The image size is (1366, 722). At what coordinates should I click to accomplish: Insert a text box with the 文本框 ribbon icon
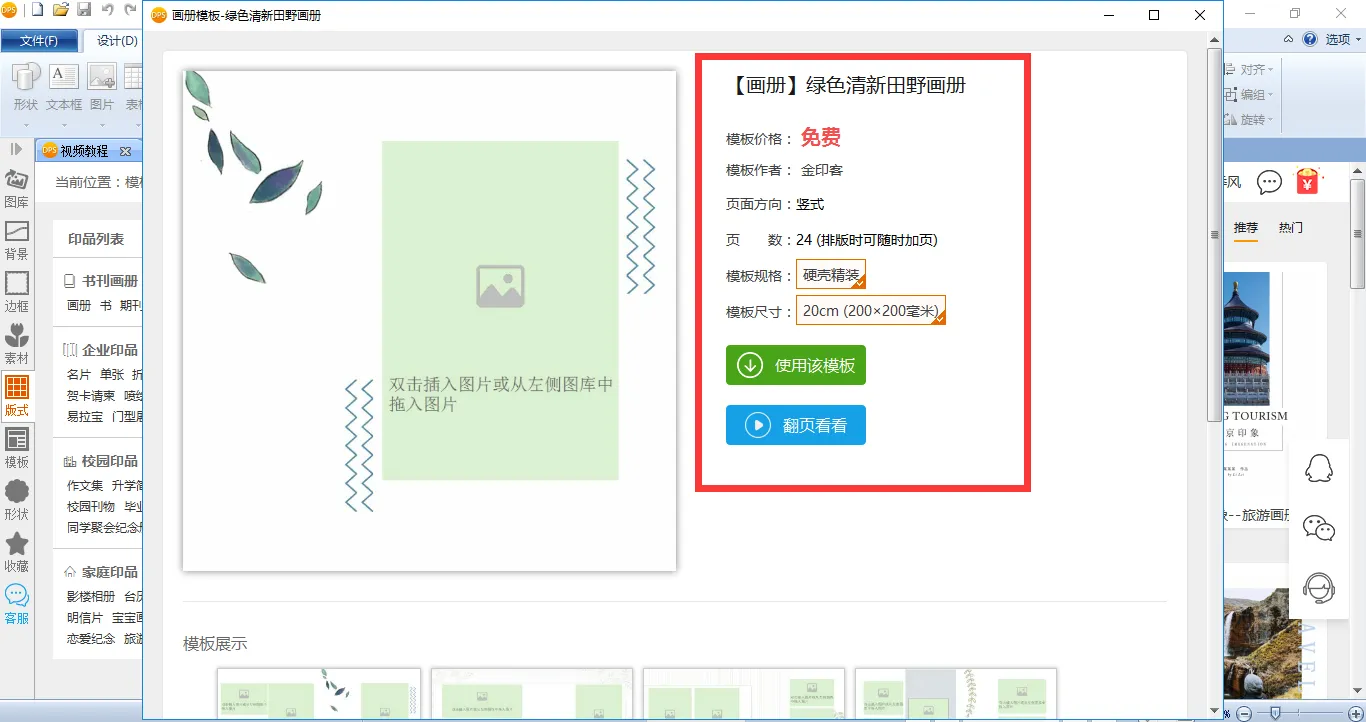[64, 76]
